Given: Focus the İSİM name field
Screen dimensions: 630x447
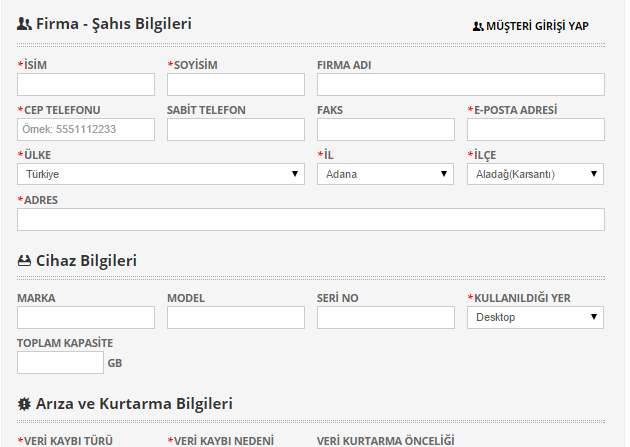Looking at the screenshot, I should click(x=86, y=84).
